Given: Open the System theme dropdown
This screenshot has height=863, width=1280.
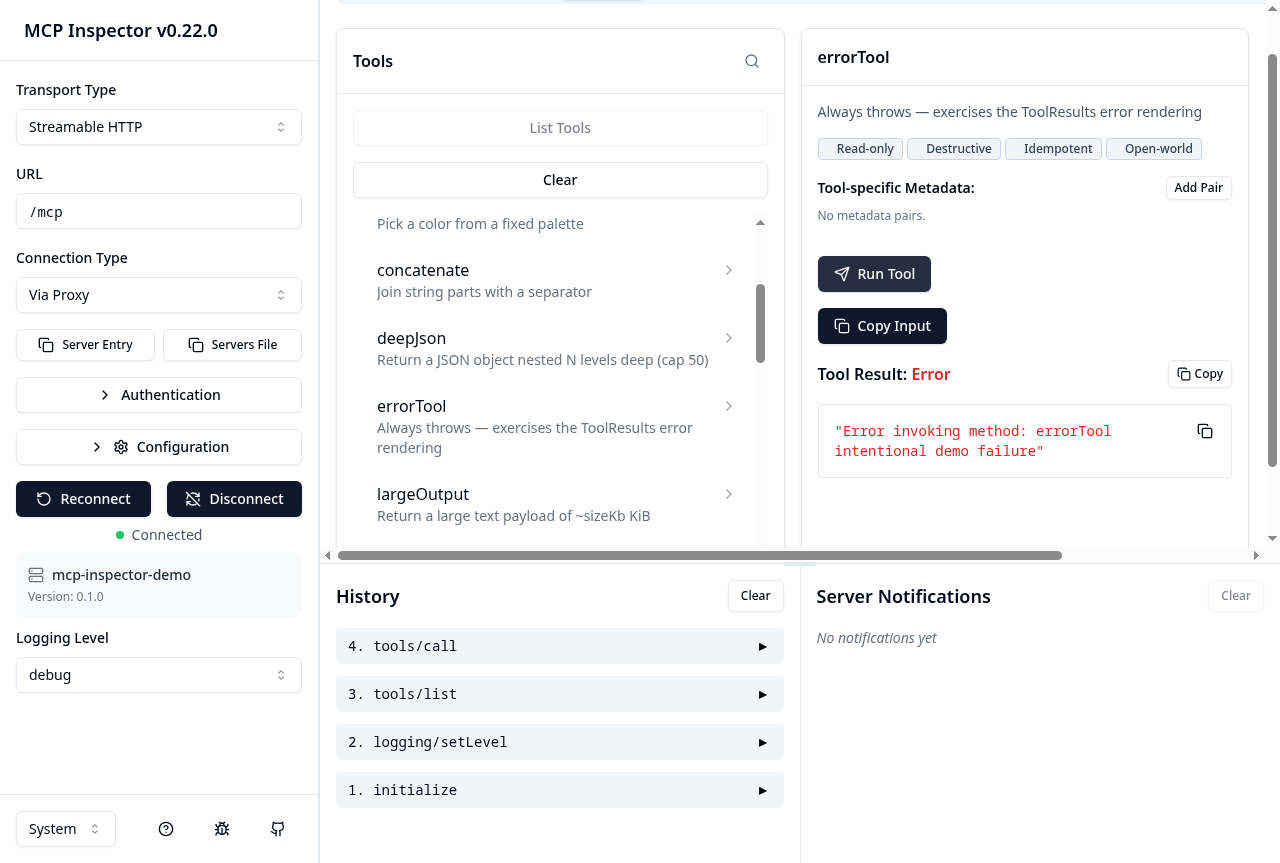Looking at the screenshot, I should click(x=66, y=829).
